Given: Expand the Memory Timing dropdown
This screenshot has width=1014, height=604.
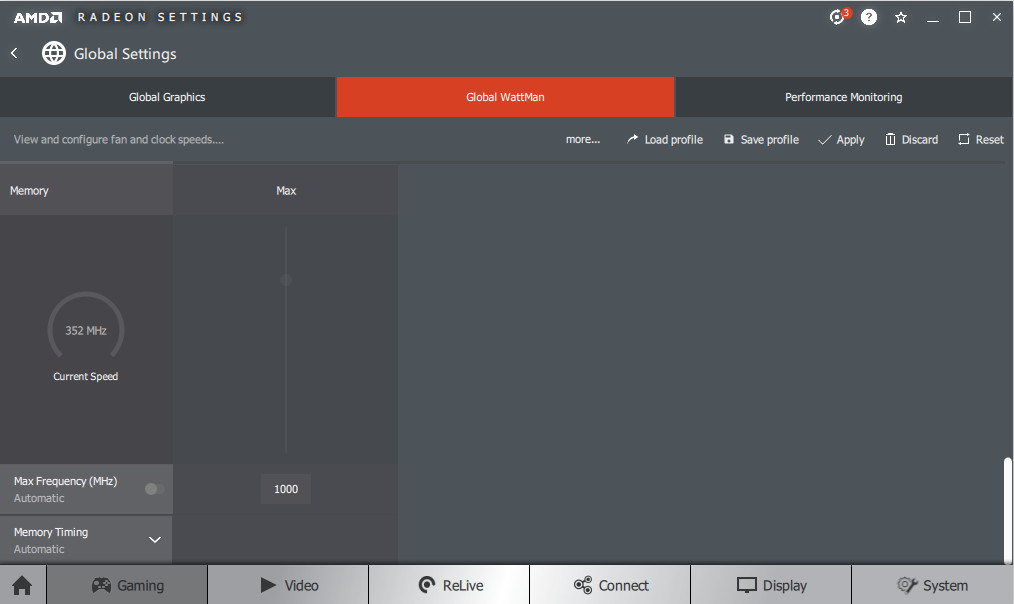Looking at the screenshot, I should (x=155, y=540).
